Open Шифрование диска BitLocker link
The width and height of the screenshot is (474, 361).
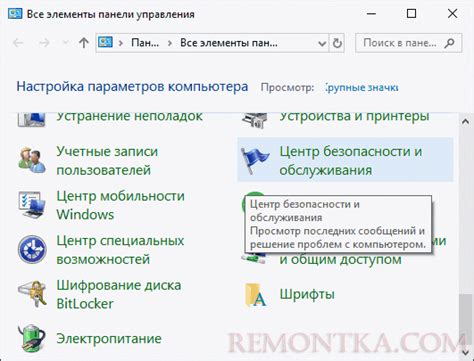[x=119, y=294]
